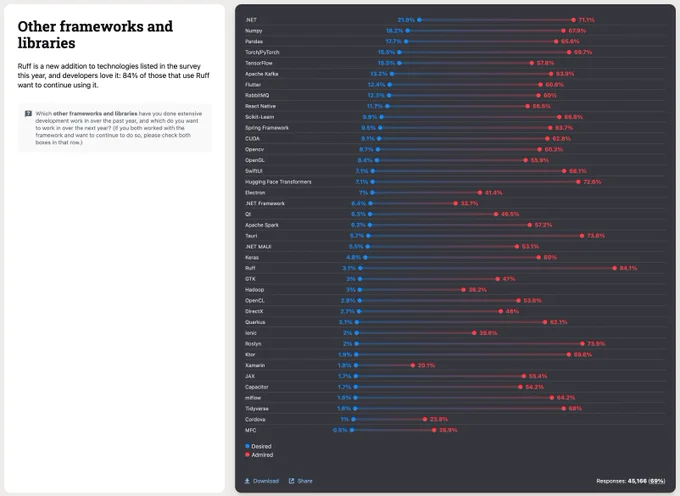Click the Torch/PyTorch 15.9% desired value
680x496 pixels.
coord(386,52)
